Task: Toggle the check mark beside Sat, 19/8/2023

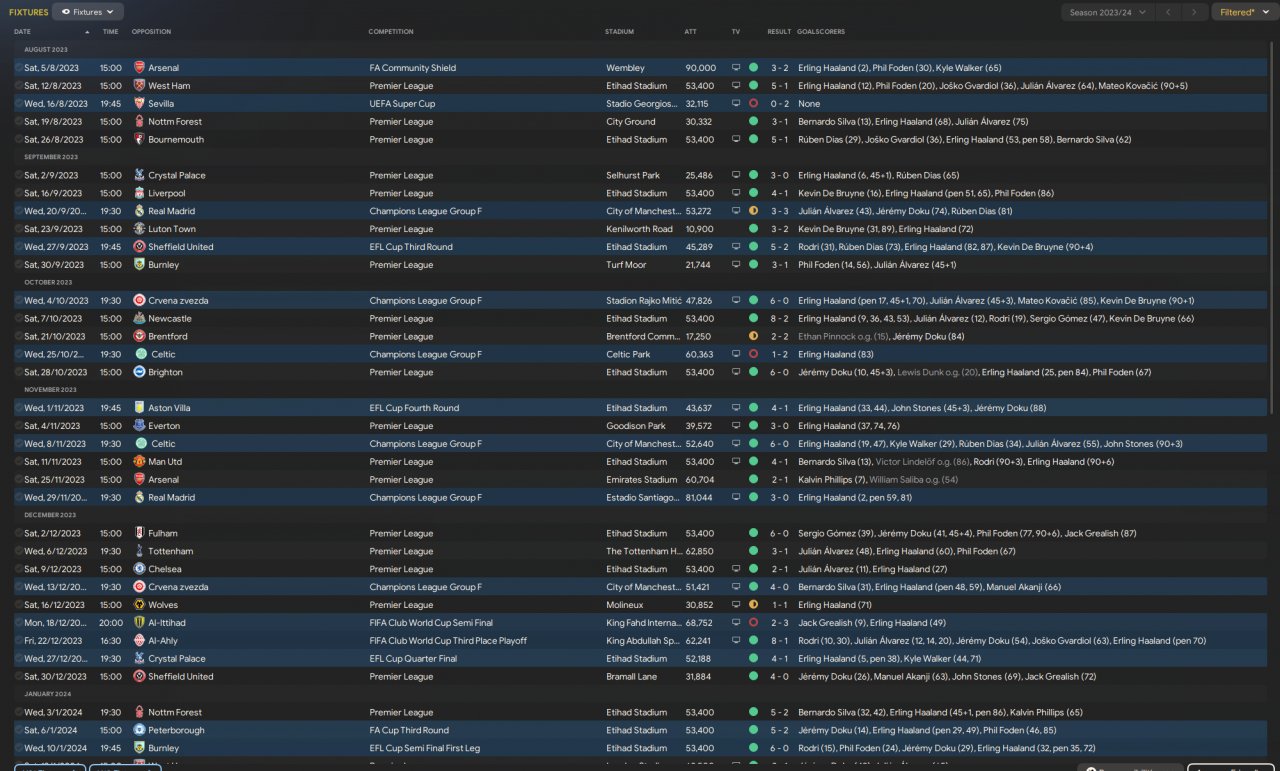Action: pyautogui.click(x=18, y=122)
